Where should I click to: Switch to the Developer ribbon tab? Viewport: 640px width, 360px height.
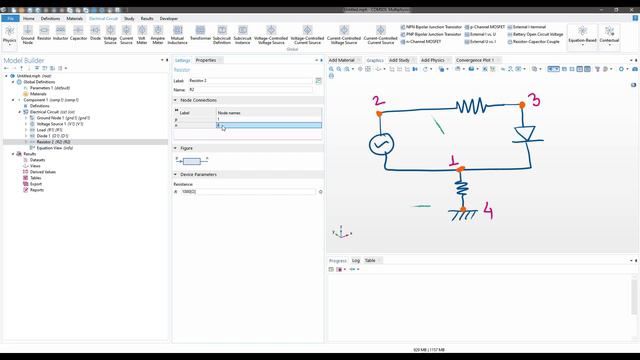[x=169, y=18]
